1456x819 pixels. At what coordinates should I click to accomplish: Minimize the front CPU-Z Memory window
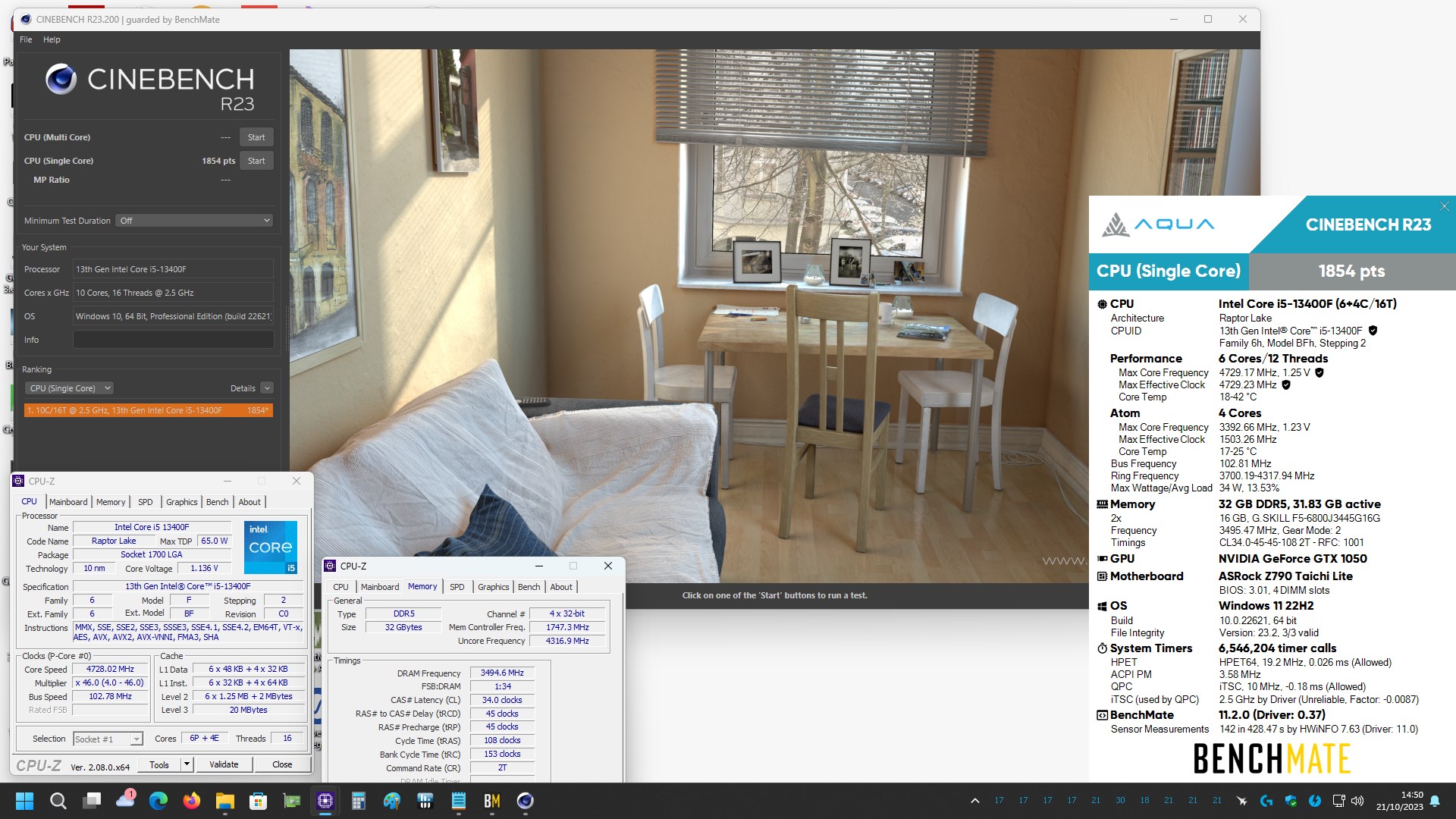point(539,566)
